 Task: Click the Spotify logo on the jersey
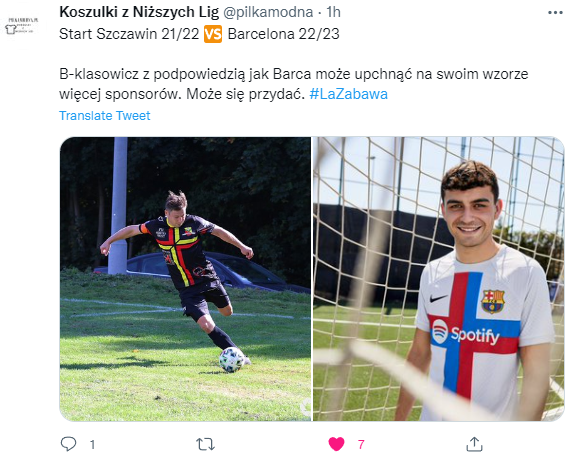465,333
